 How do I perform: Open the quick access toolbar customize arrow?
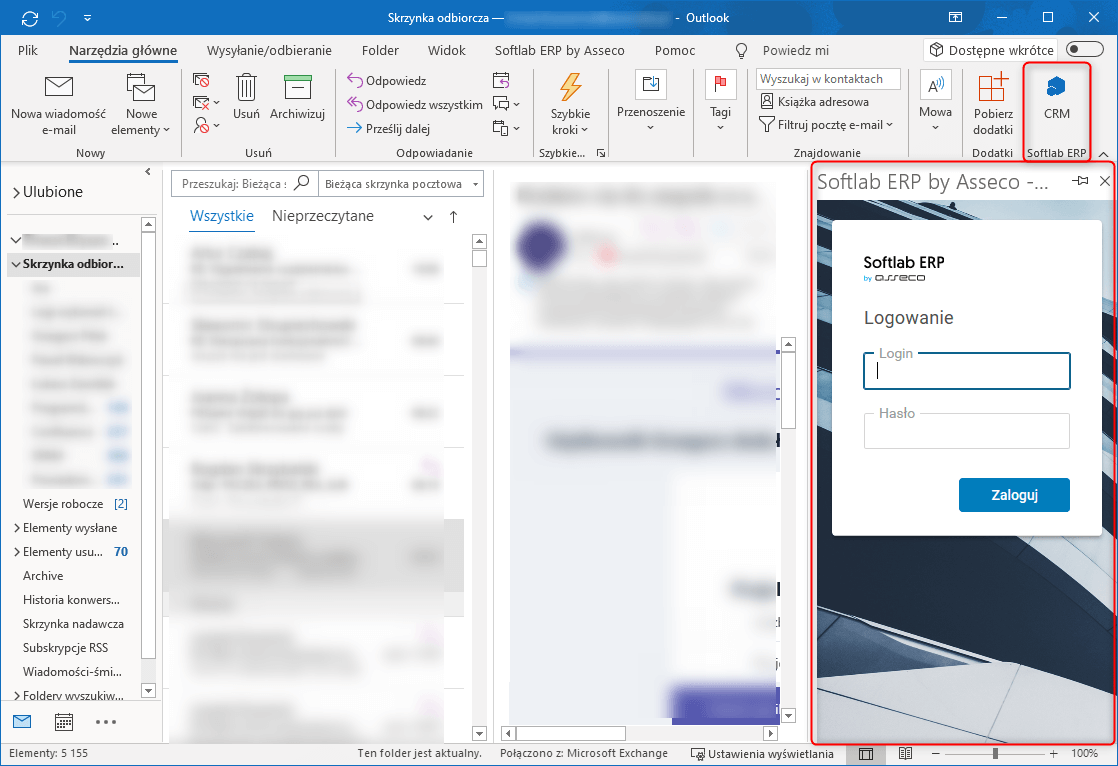(87, 18)
